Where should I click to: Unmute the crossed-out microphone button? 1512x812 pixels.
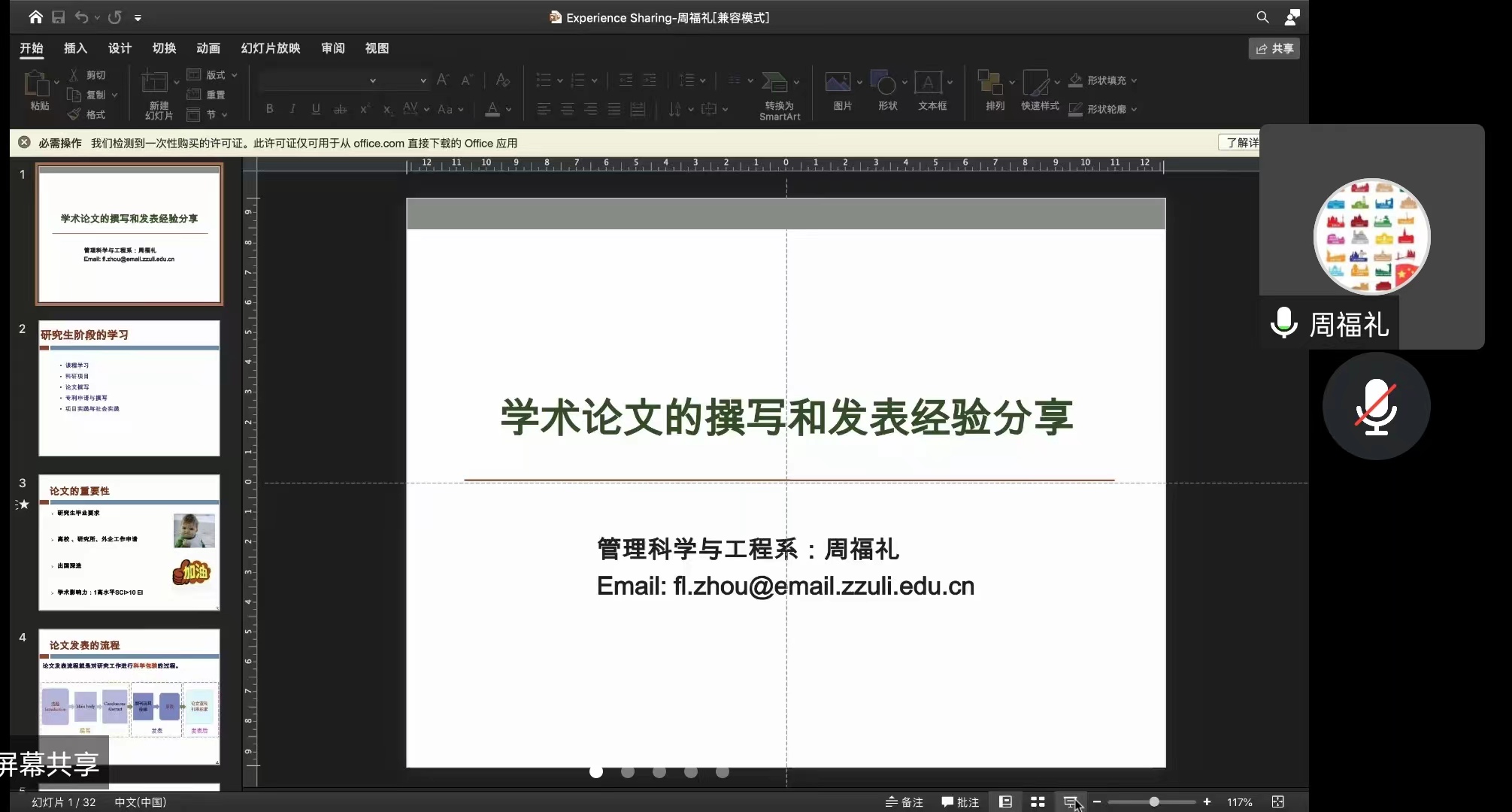coord(1376,407)
